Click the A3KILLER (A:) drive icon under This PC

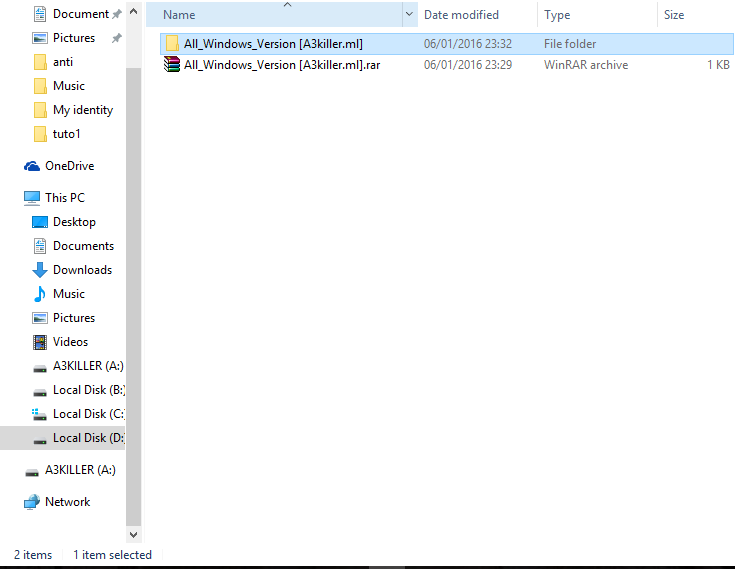point(40,368)
